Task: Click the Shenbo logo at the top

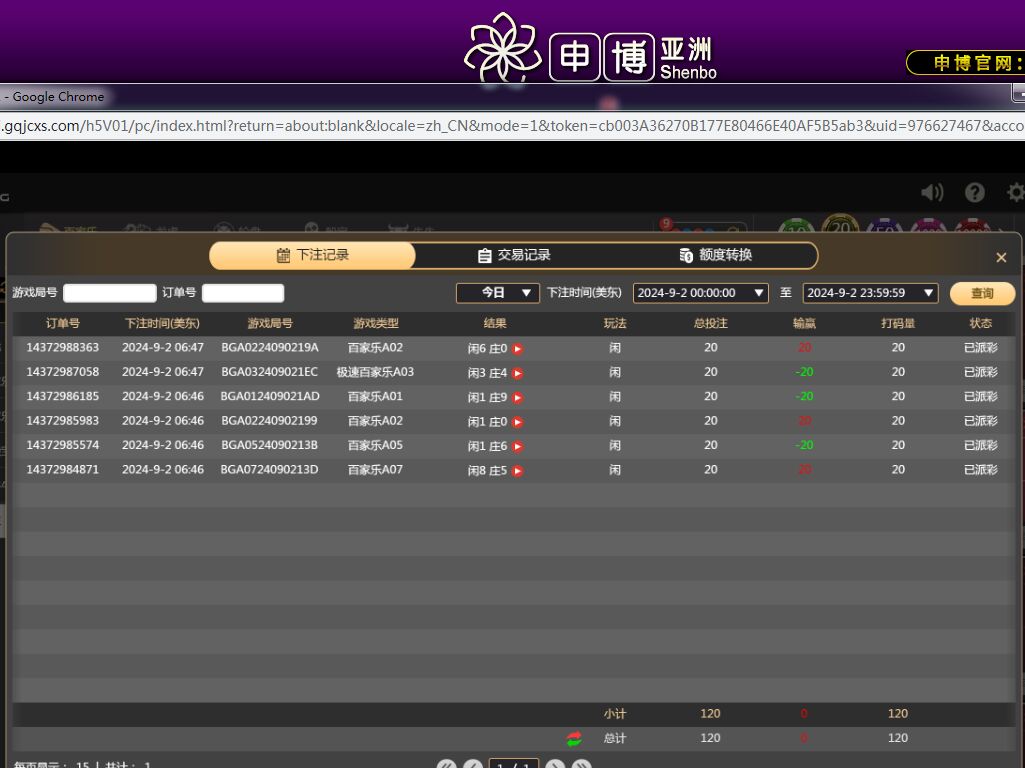Action: point(590,48)
